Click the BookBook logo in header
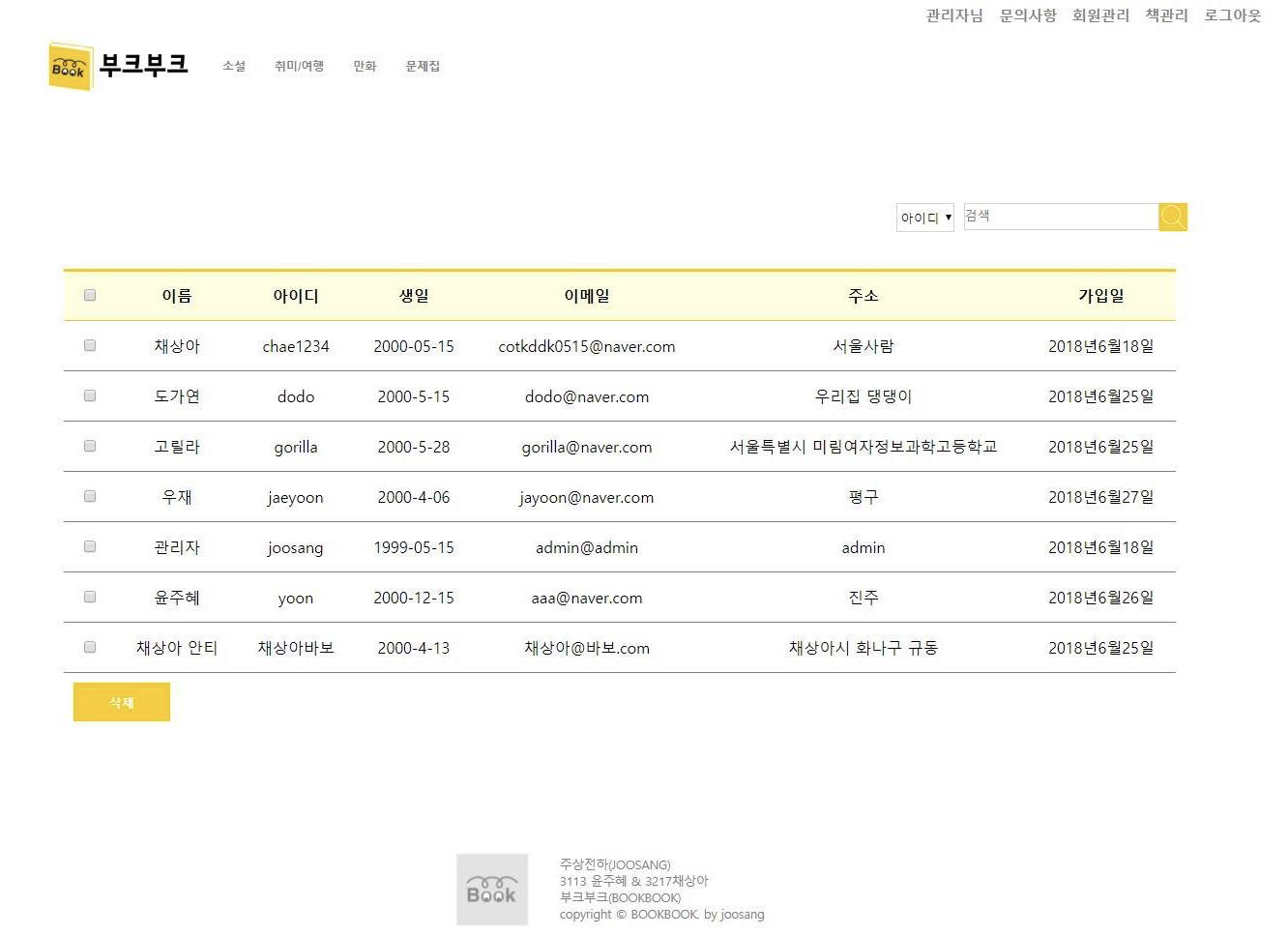The width and height of the screenshot is (1288, 936). tap(118, 66)
